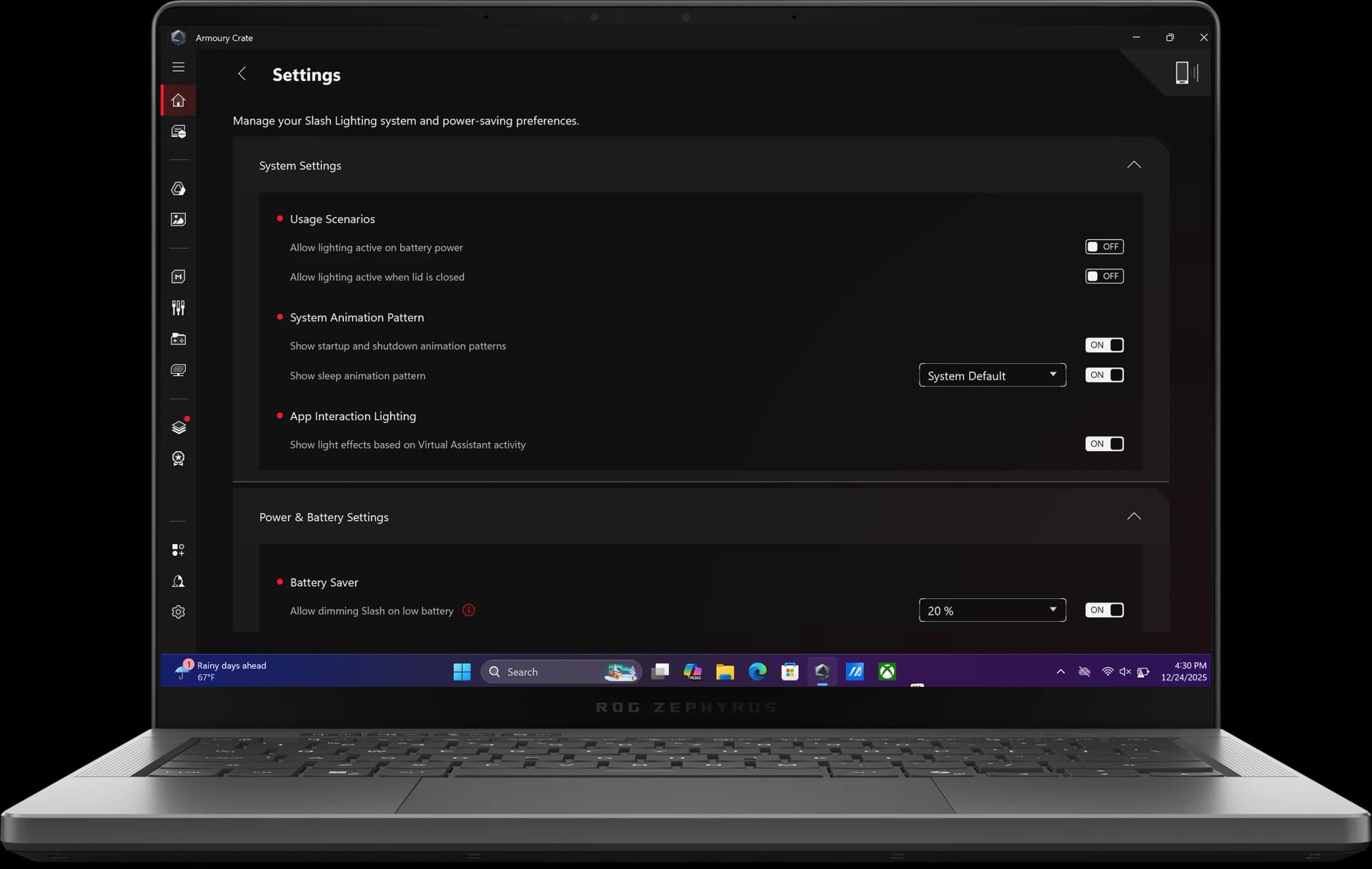Open the 20 % battery threshold dropdown
Viewport: 1372px width, 869px height.
click(x=992, y=611)
